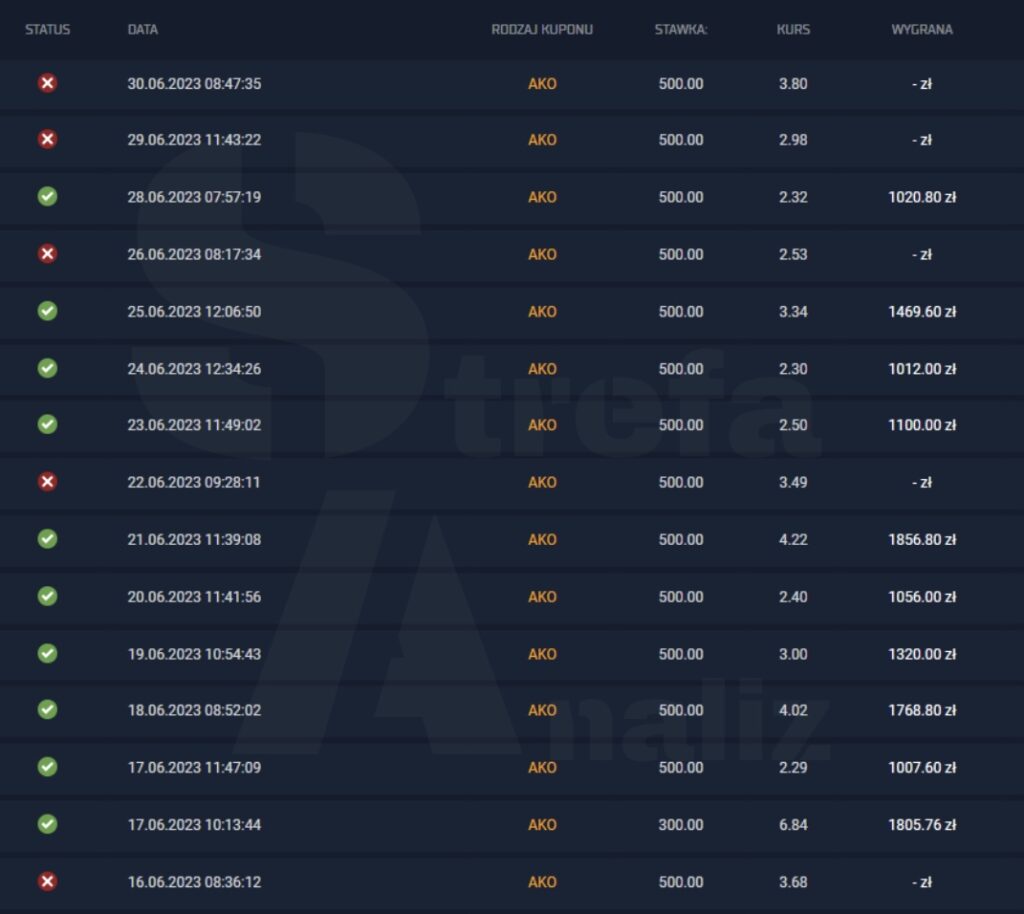
Task: Open AKO coupon from 25.06.2023
Action: point(542,311)
